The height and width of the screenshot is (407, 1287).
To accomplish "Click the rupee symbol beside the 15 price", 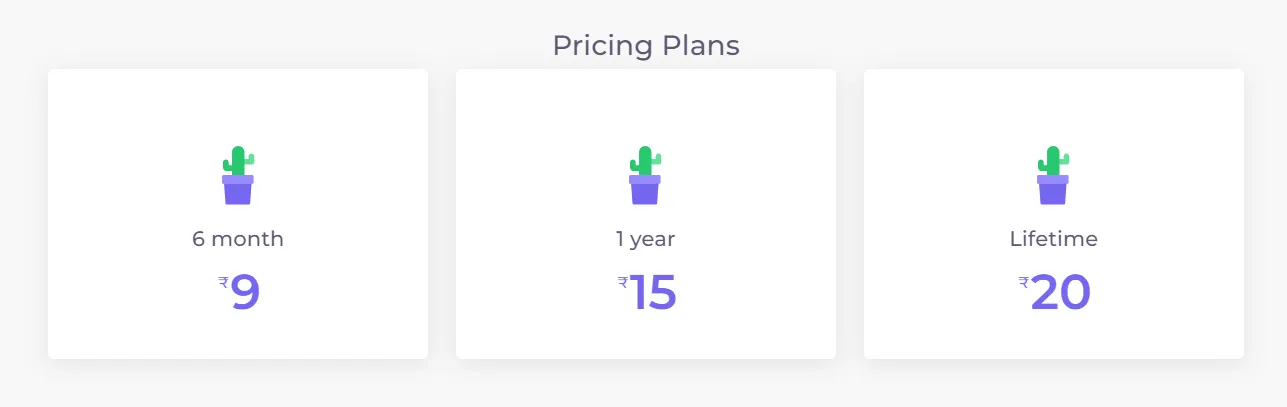I will [623, 283].
